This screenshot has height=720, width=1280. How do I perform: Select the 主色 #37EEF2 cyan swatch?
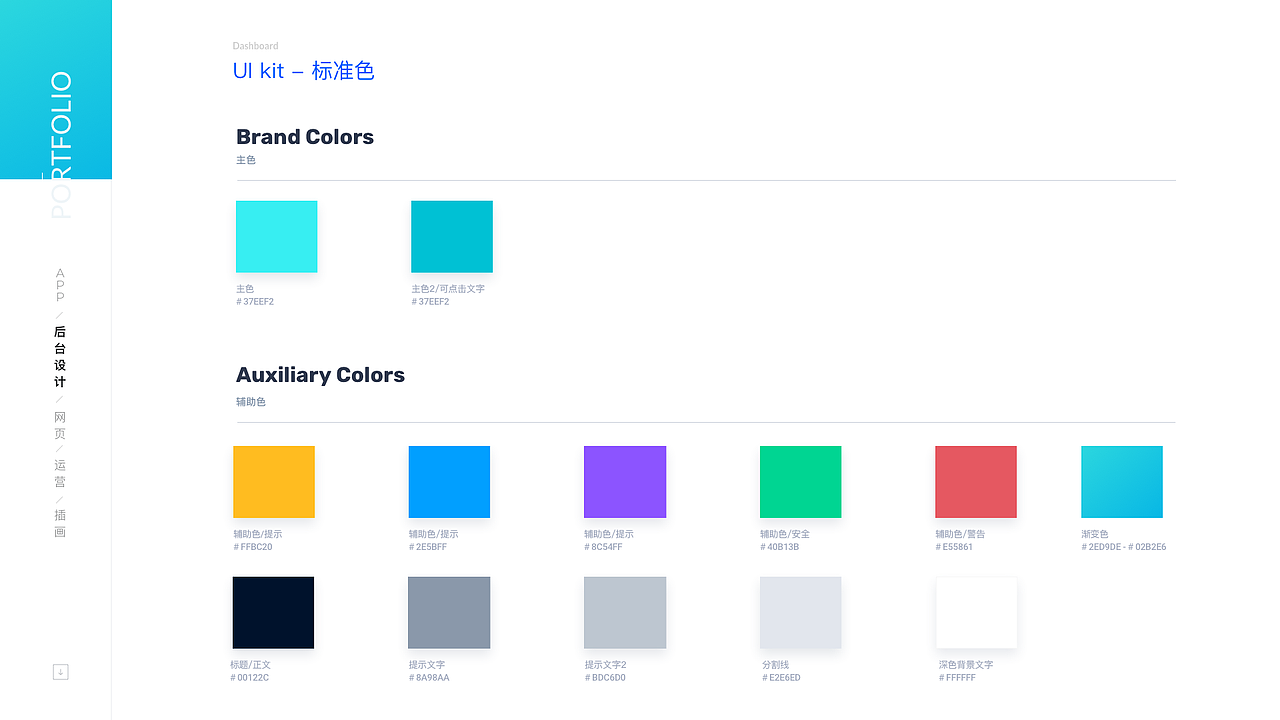pyautogui.click(x=276, y=236)
